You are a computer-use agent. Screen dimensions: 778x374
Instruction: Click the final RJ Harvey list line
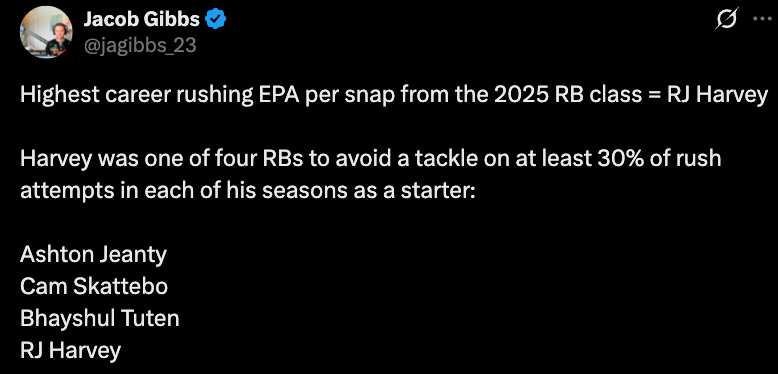point(70,351)
